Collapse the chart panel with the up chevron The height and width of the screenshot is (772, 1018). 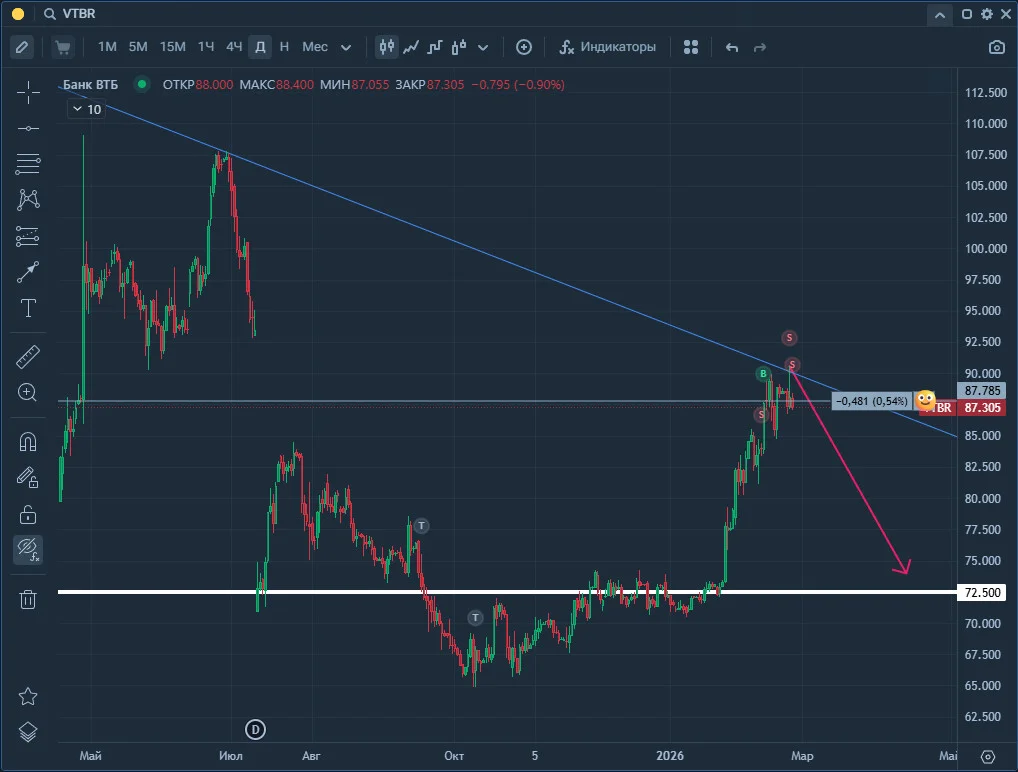[939, 14]
